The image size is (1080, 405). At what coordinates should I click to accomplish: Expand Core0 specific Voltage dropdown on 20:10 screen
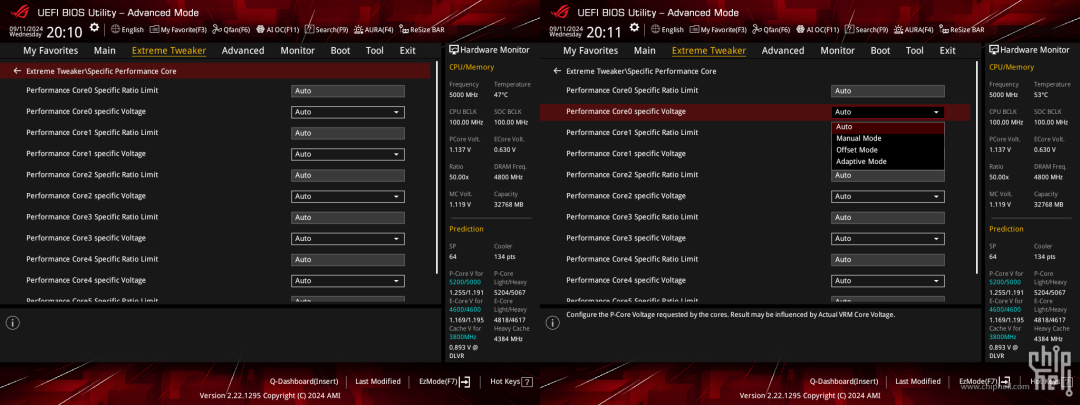(x=348, y=112)
